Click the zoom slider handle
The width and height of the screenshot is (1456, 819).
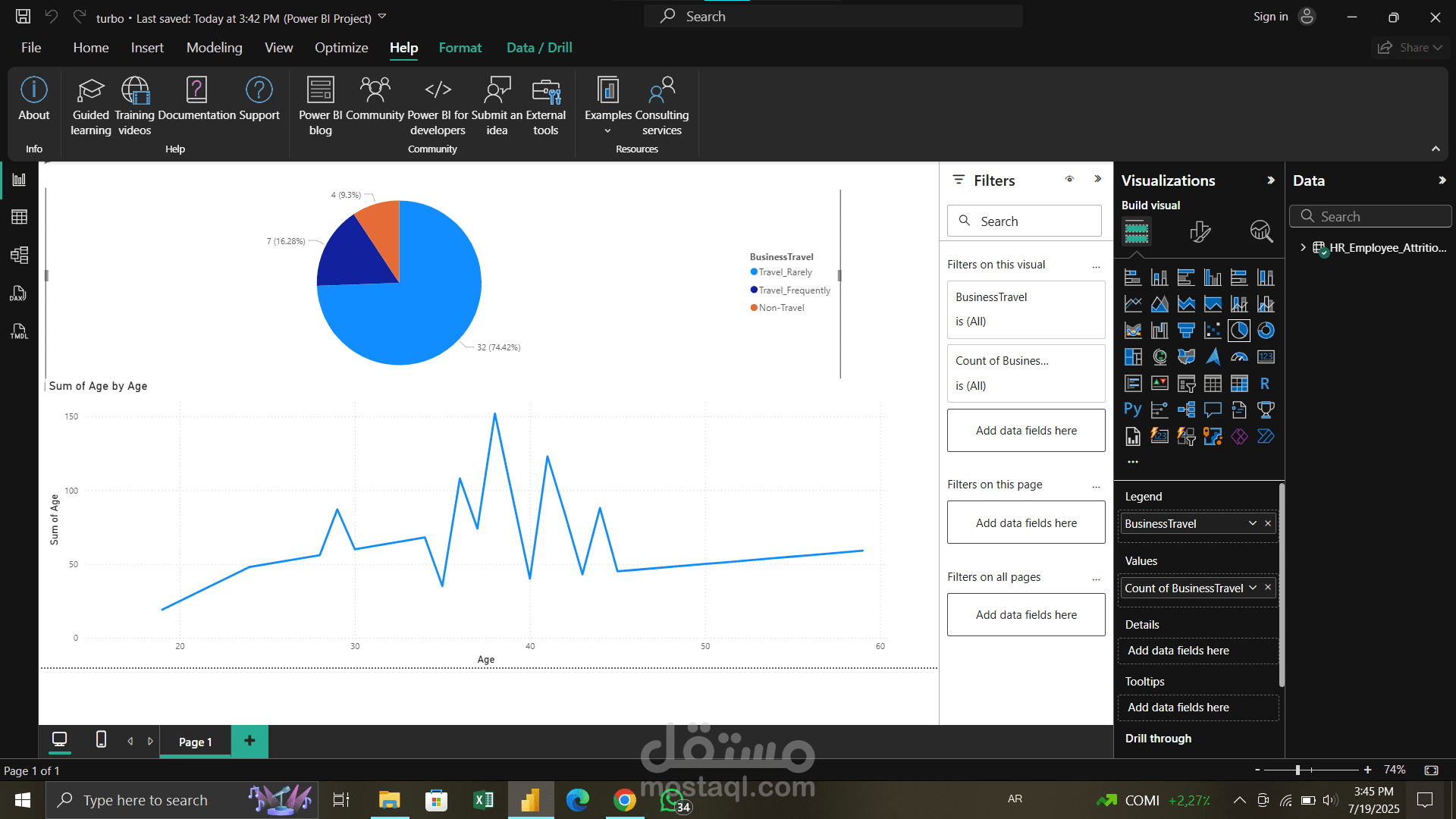click(1298, 770)
